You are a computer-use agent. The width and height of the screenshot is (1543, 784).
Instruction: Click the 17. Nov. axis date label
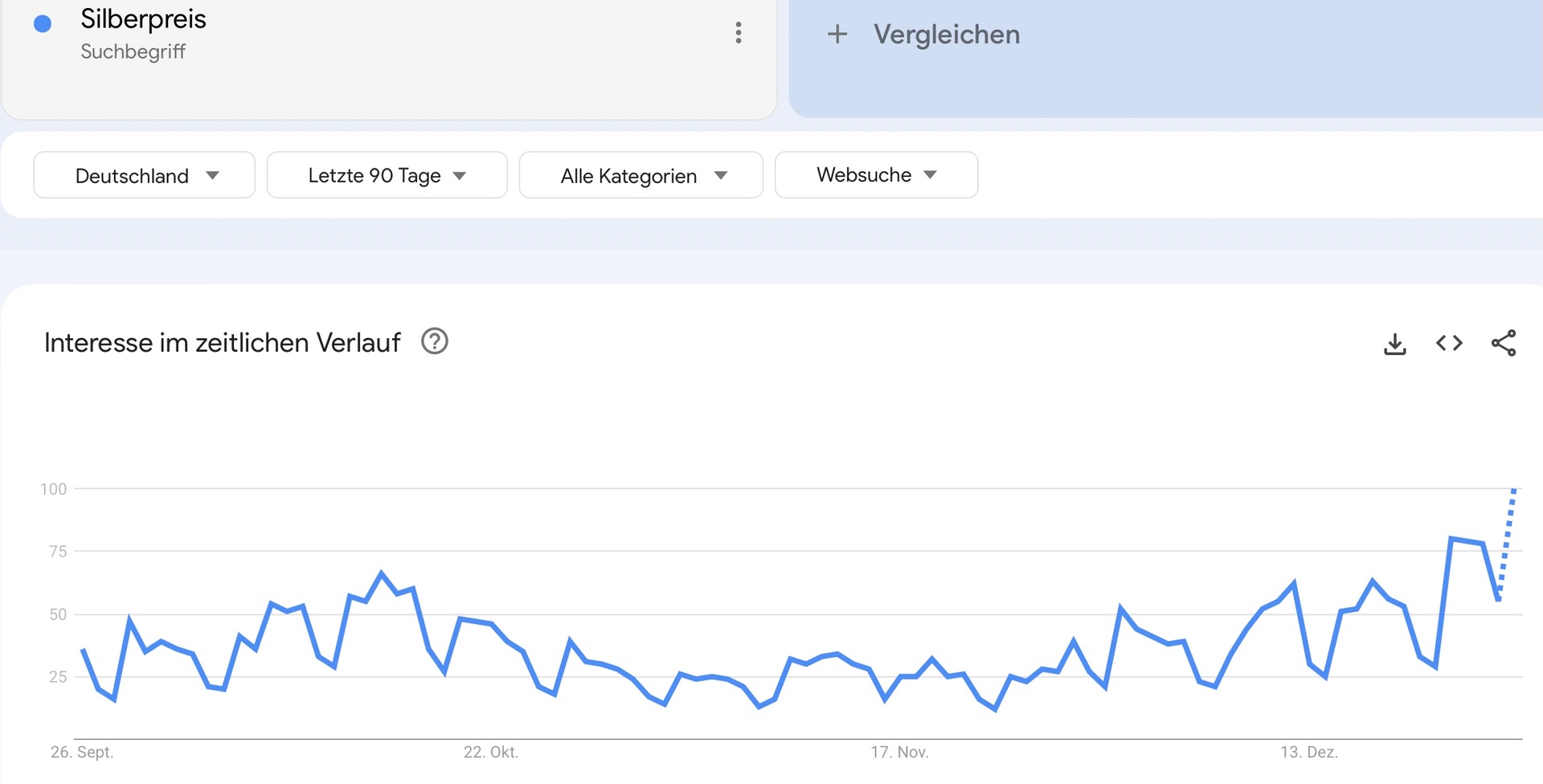[899, 753]
